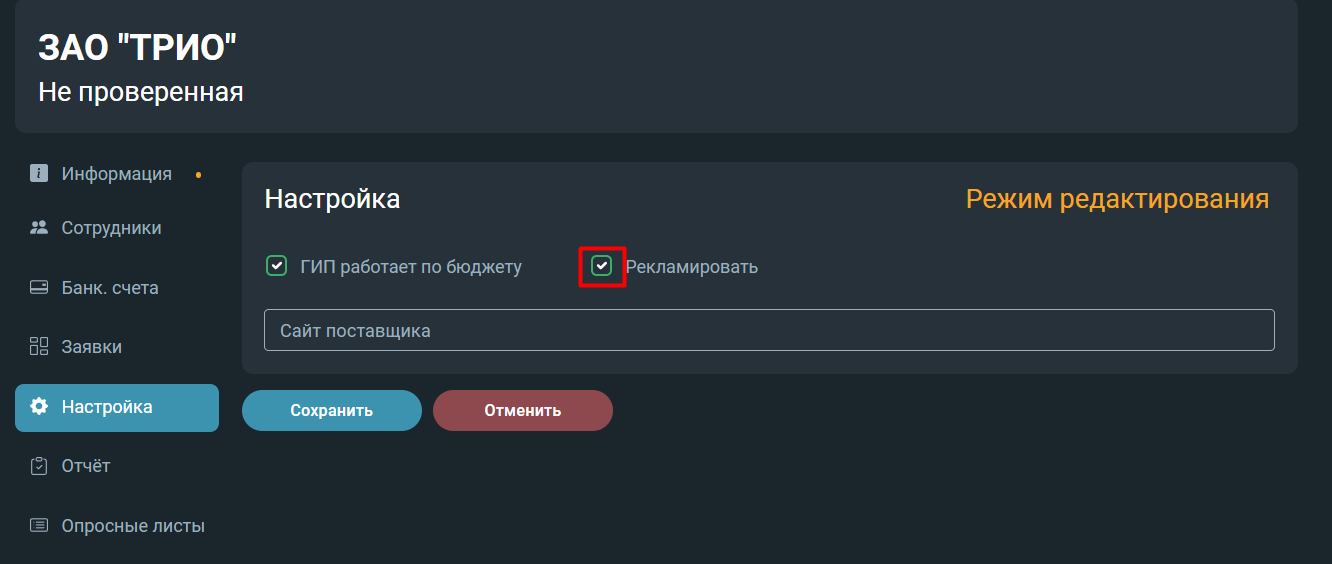Save settings with the Сохранить button
The image size is (1332, 564).
coord(332,410)
